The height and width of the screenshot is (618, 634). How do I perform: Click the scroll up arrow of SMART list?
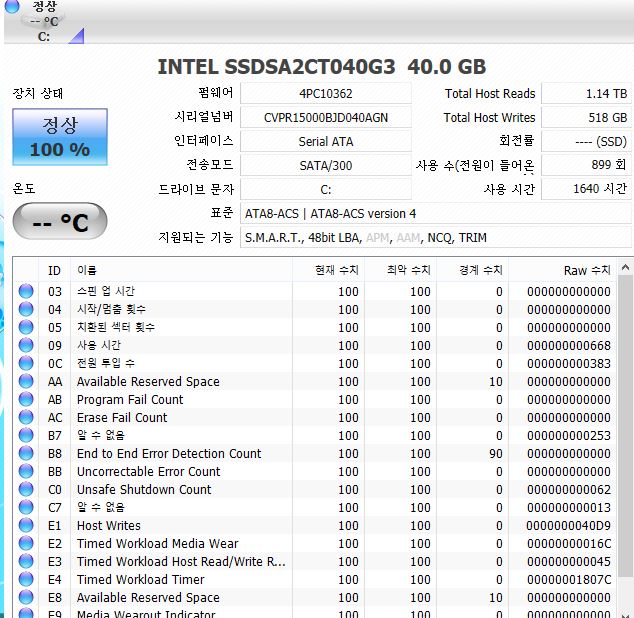625,267
